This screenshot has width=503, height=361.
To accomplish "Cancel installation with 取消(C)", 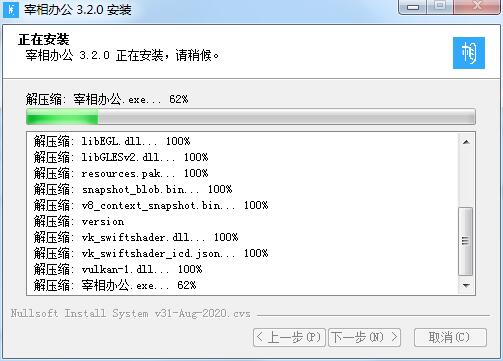I will 450,338.
